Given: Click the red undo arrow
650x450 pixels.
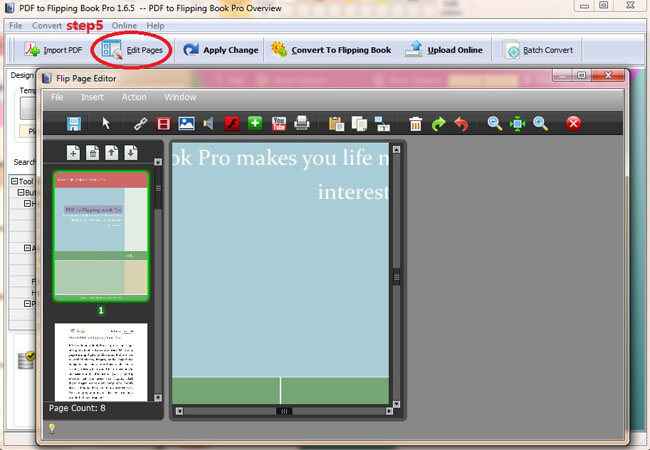Looking at the screenshot, I should point(461,123).
